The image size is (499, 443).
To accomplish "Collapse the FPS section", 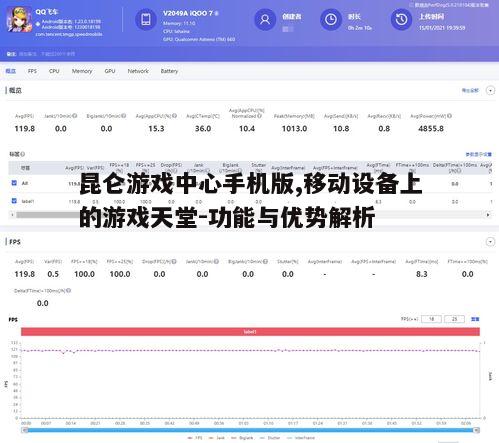I will click(490, 242).
